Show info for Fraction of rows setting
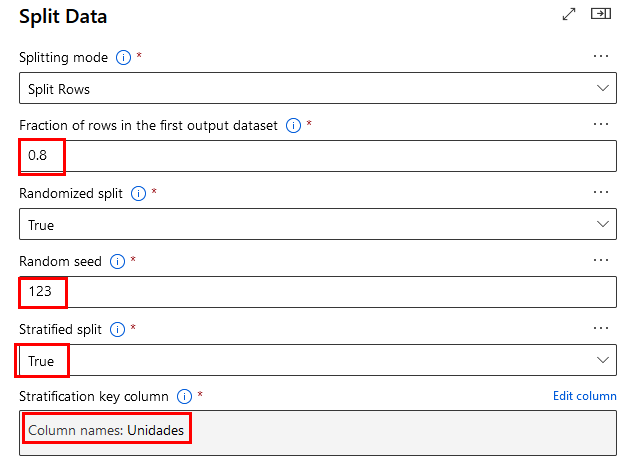622x466 pixels. (x=294, y=125)
